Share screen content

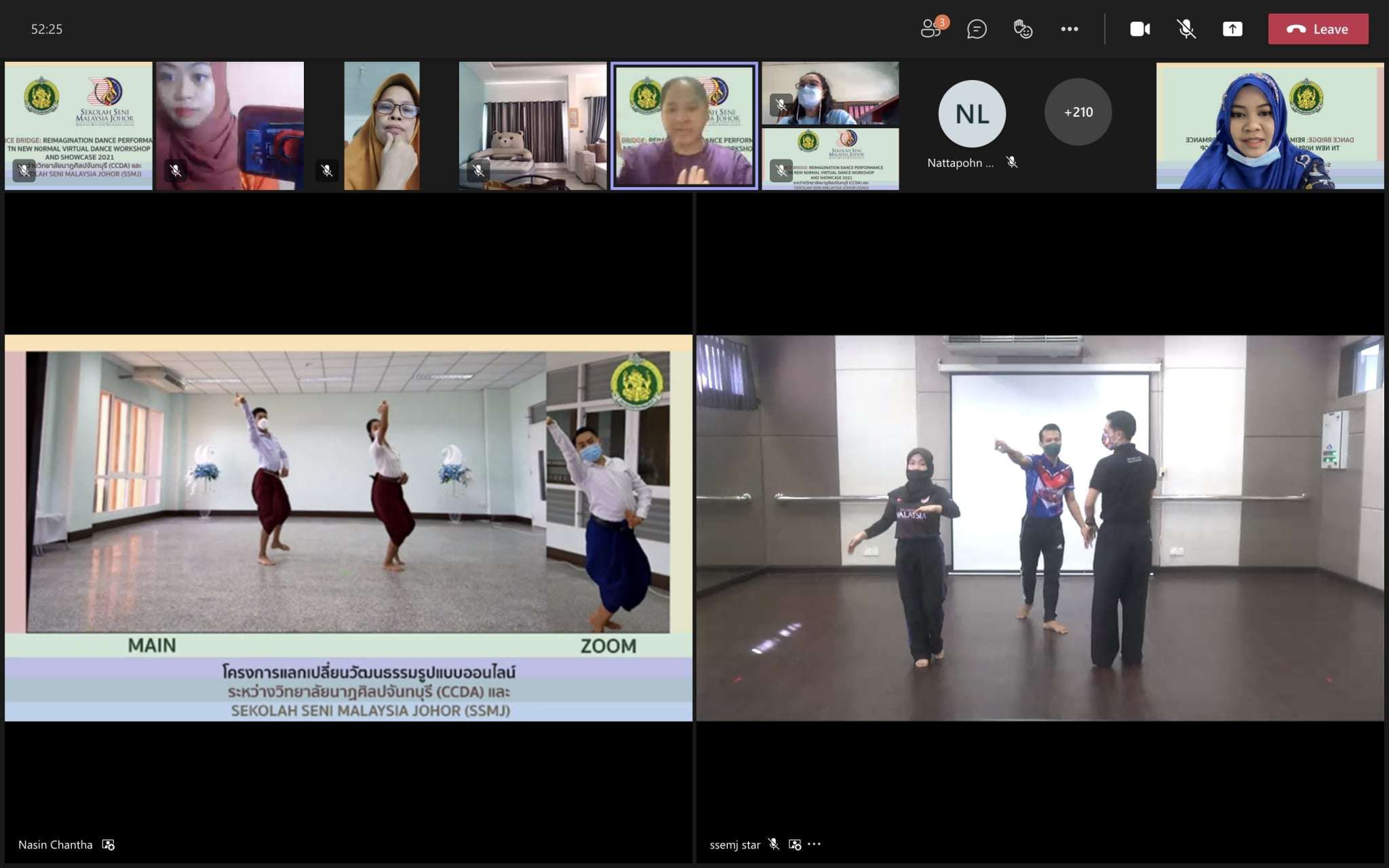[x=1232, y=29]
